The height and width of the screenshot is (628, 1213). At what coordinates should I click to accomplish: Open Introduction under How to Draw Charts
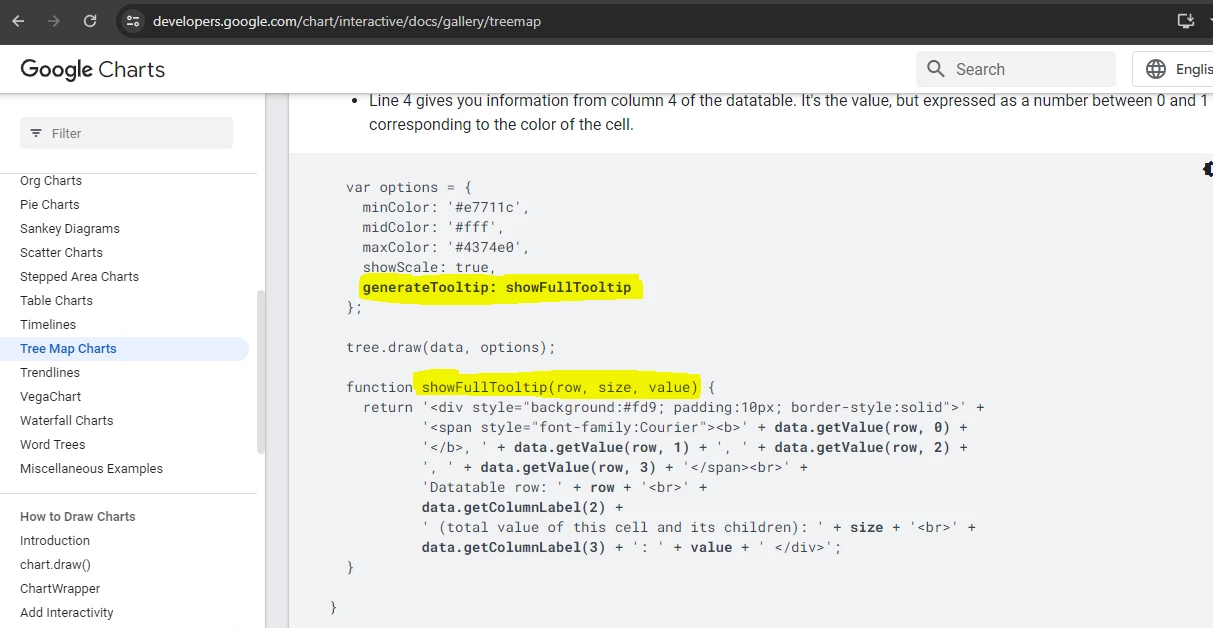pyautogui.click(x=55, y=541)
